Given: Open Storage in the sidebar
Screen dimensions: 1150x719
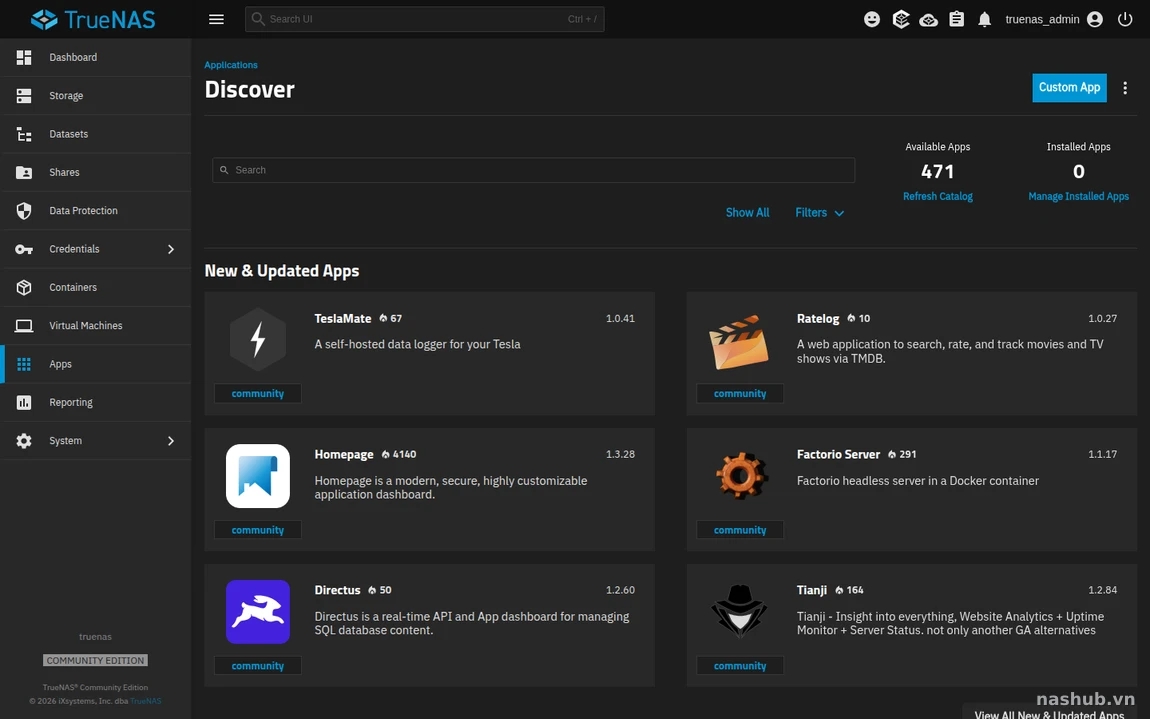Looking at the screenshot, I should [95, 95].
